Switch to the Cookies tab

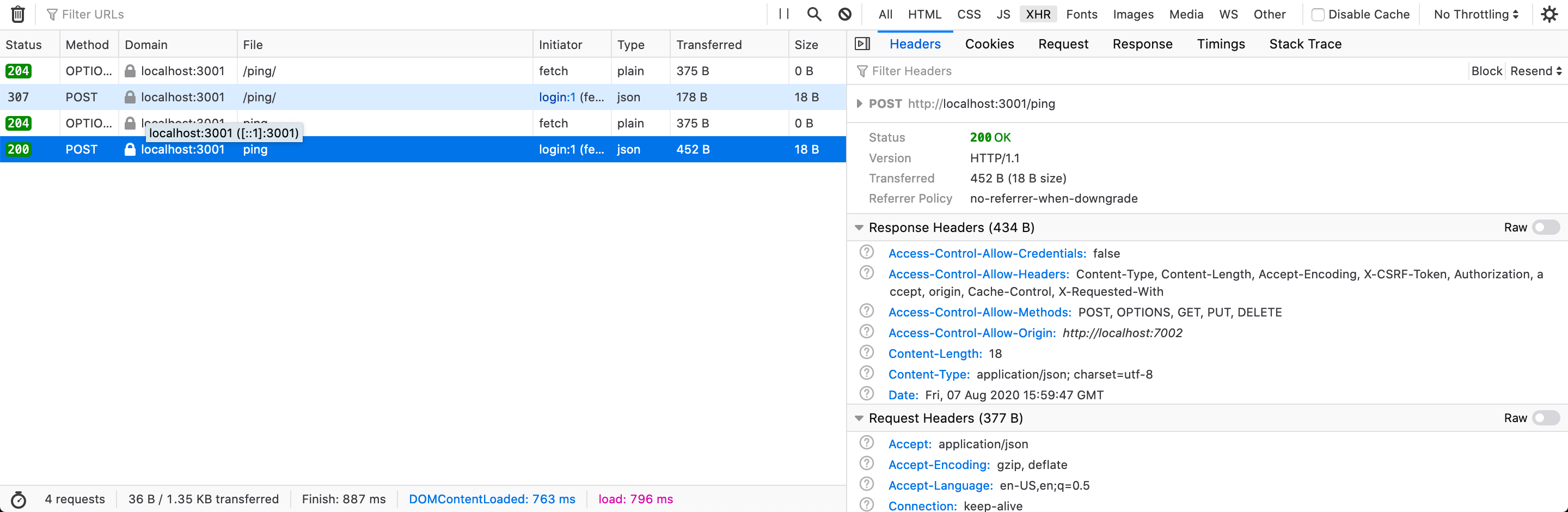point(989,44)
